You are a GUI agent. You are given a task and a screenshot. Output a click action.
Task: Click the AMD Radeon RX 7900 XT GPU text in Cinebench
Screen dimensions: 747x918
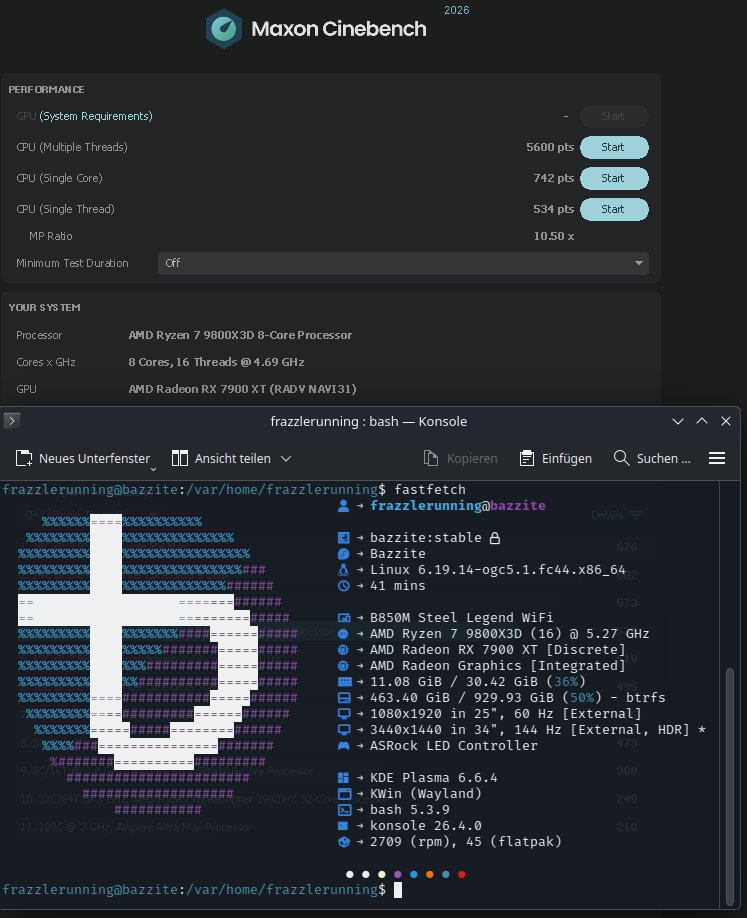pos(242,389)
